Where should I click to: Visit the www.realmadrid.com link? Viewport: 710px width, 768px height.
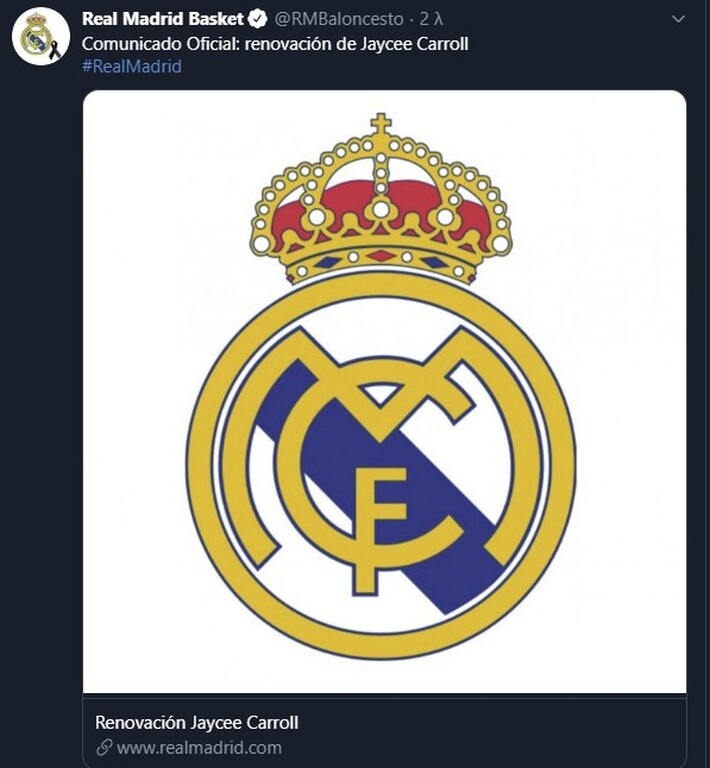tap(199, 747)
